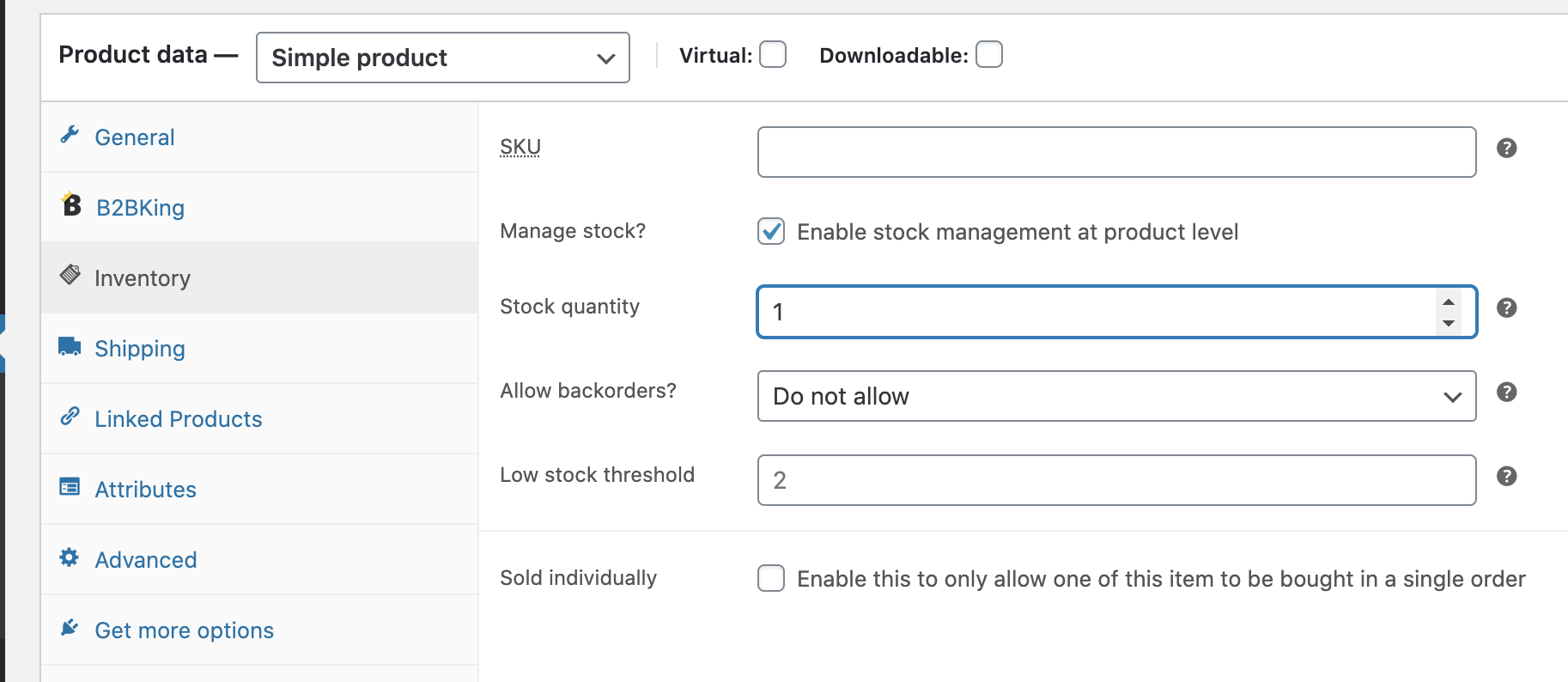Viewport: 1568px width, 682px height.
Task: Decrease stock quantity with down arrow
Action: 1449,323
